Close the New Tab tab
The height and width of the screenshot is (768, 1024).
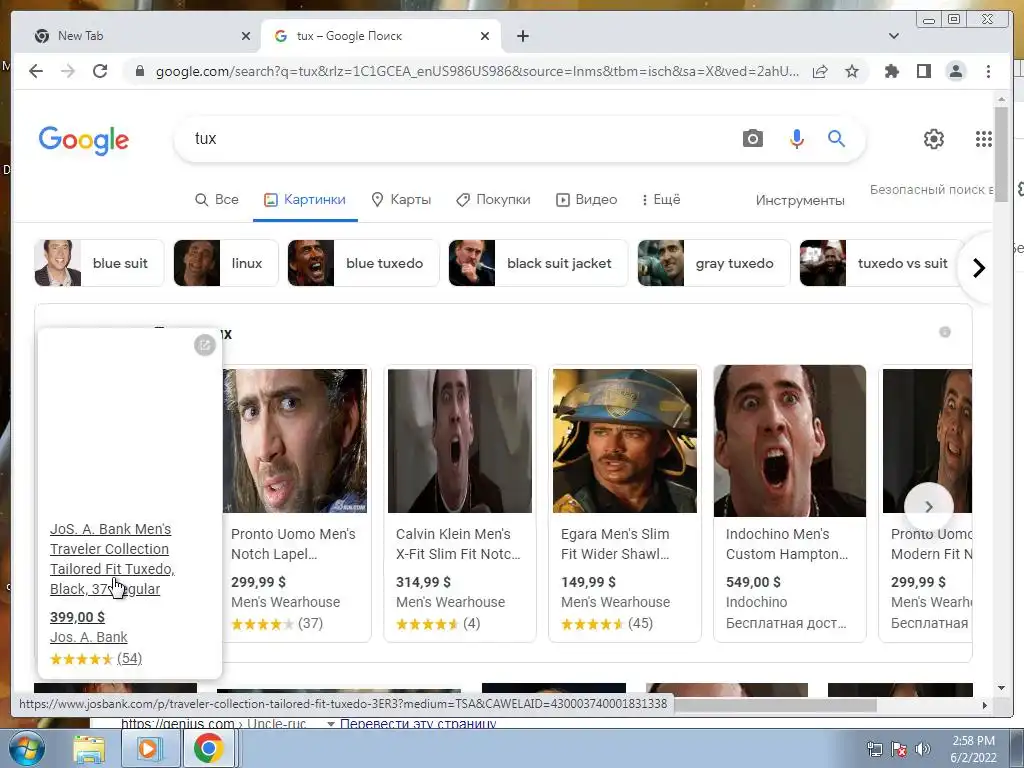[246, 36]
